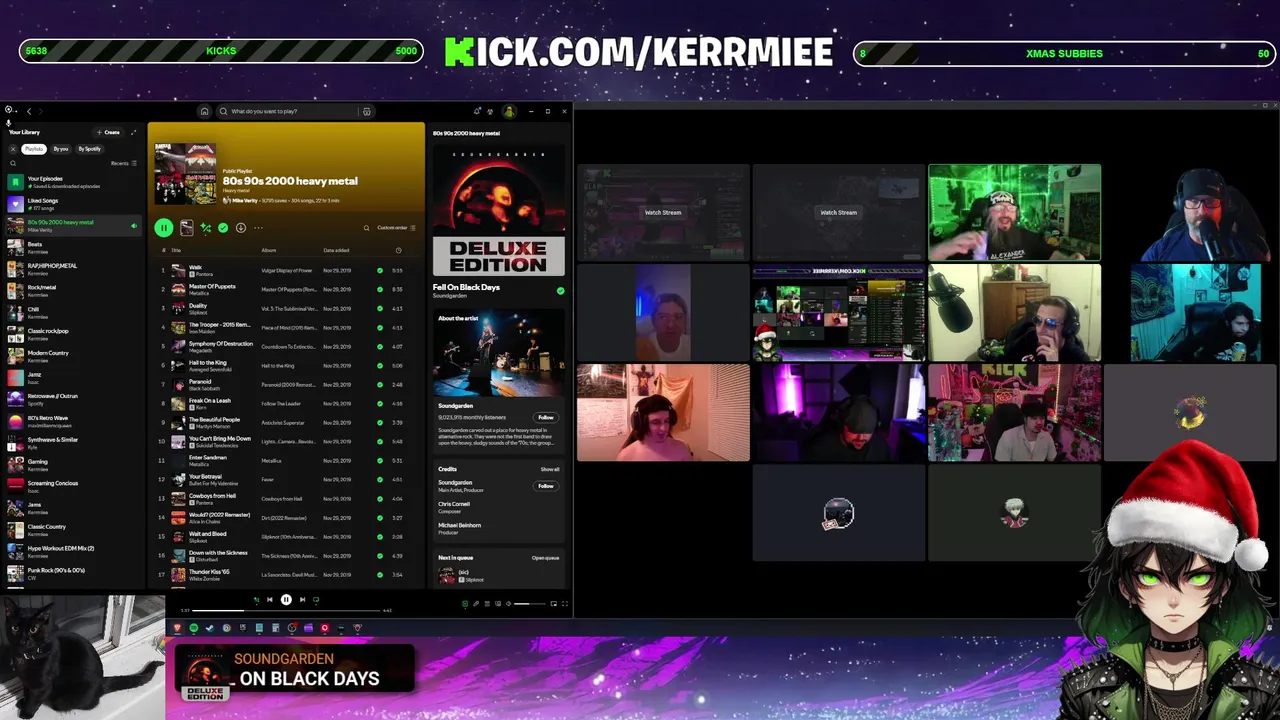
Task: Follow Soundgarden under Credits section
Action: pos(546,486)
